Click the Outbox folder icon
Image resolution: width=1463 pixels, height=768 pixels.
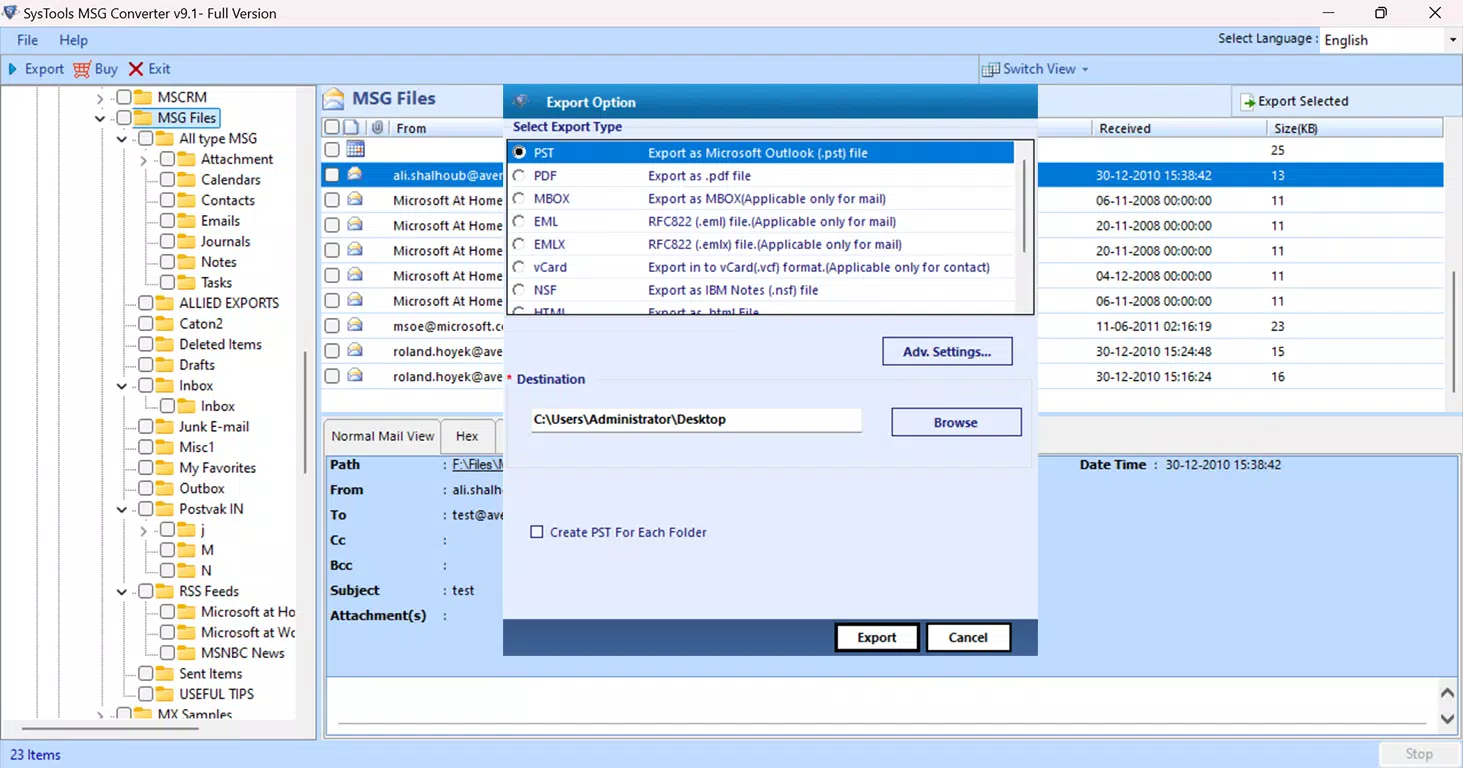pos(165,488)
